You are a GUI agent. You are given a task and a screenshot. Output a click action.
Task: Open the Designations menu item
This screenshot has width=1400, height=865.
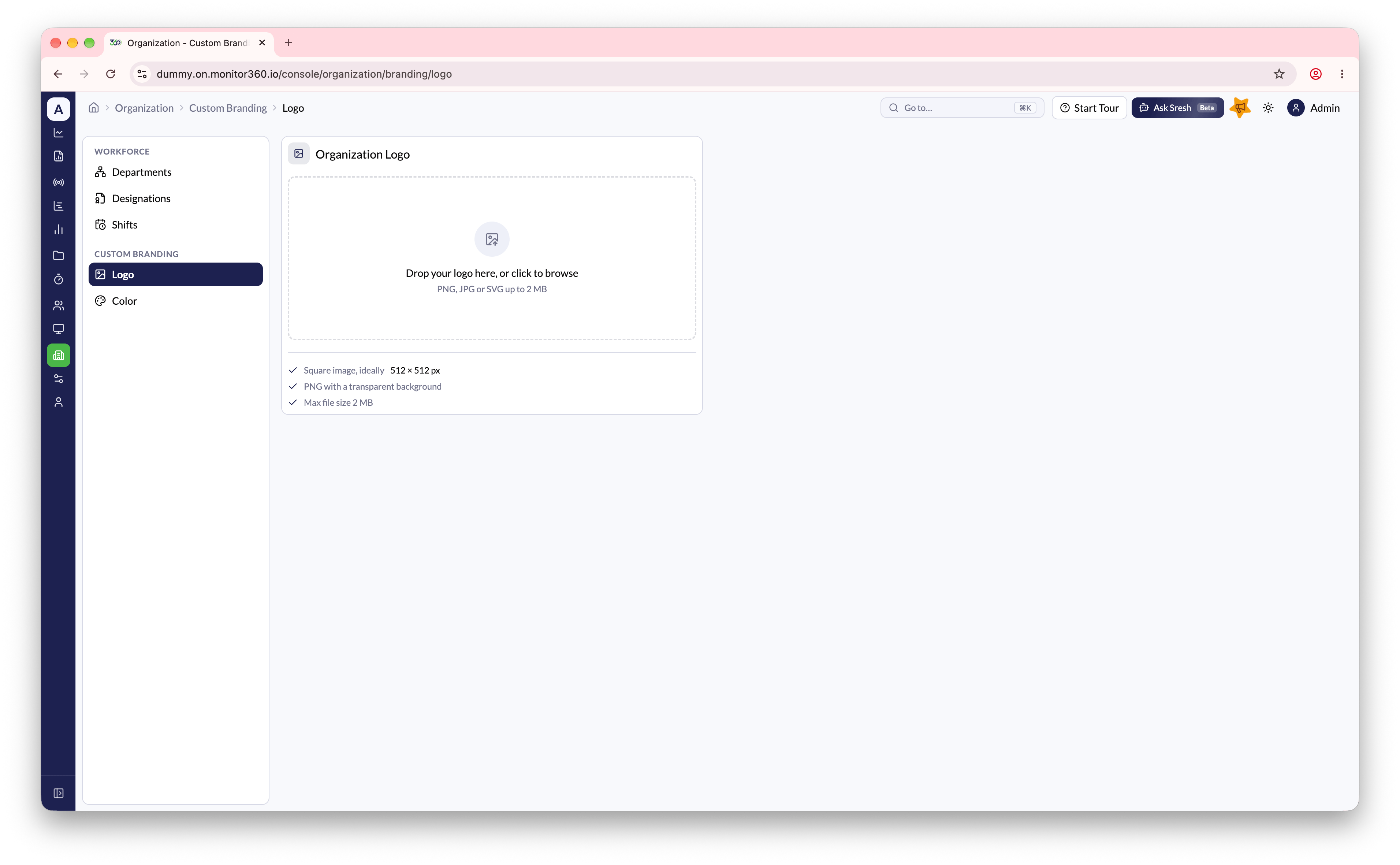pos(176,198)
